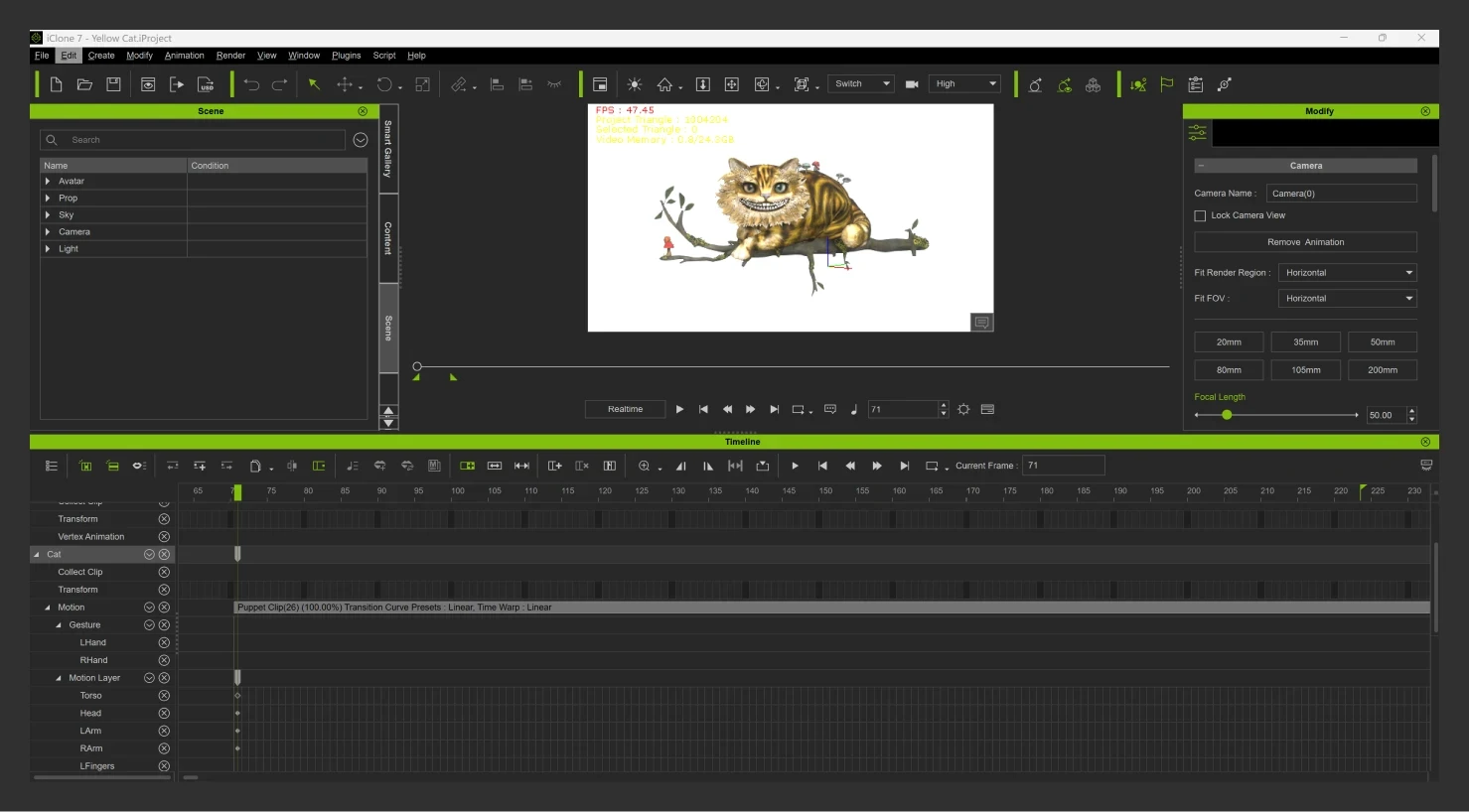The height and width of the screenshot is (812, 1469).
Task: Open the Switch camera dropdown
Action: [x=861, y=84]
